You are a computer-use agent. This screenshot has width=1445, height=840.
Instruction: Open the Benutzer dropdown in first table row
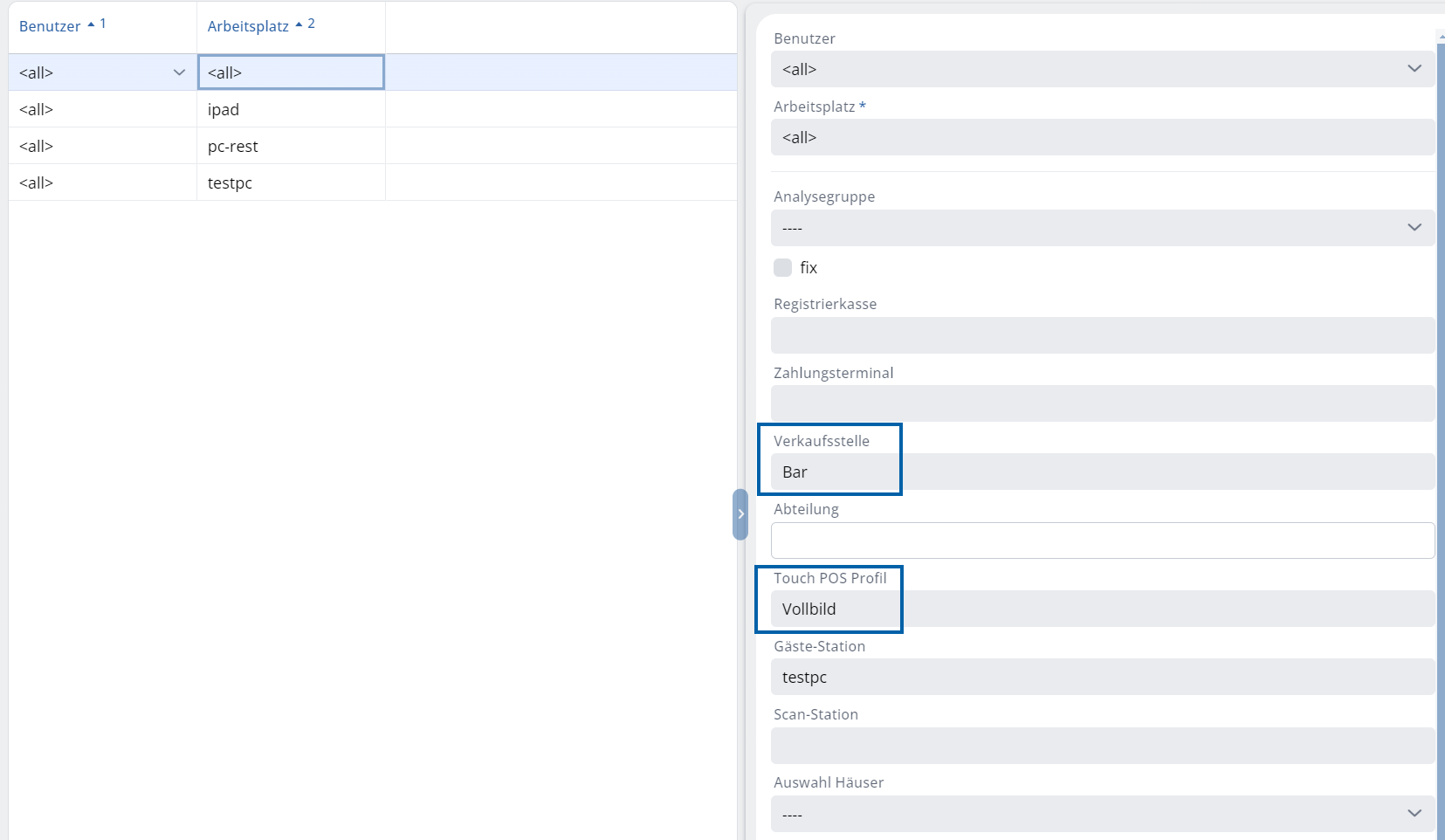point(179,72)
